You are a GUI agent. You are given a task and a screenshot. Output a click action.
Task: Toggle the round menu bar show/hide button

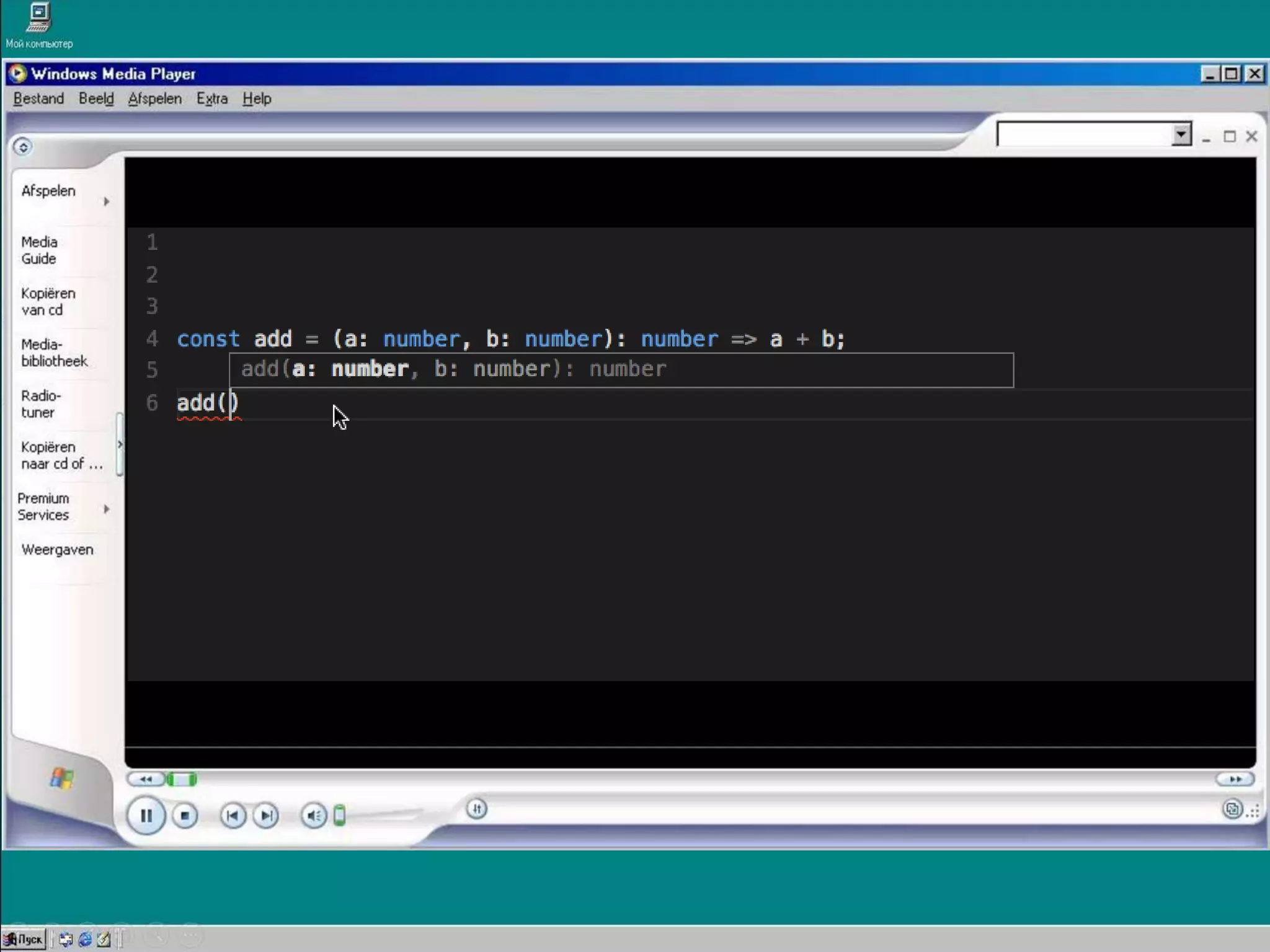(x=23, y=147)
